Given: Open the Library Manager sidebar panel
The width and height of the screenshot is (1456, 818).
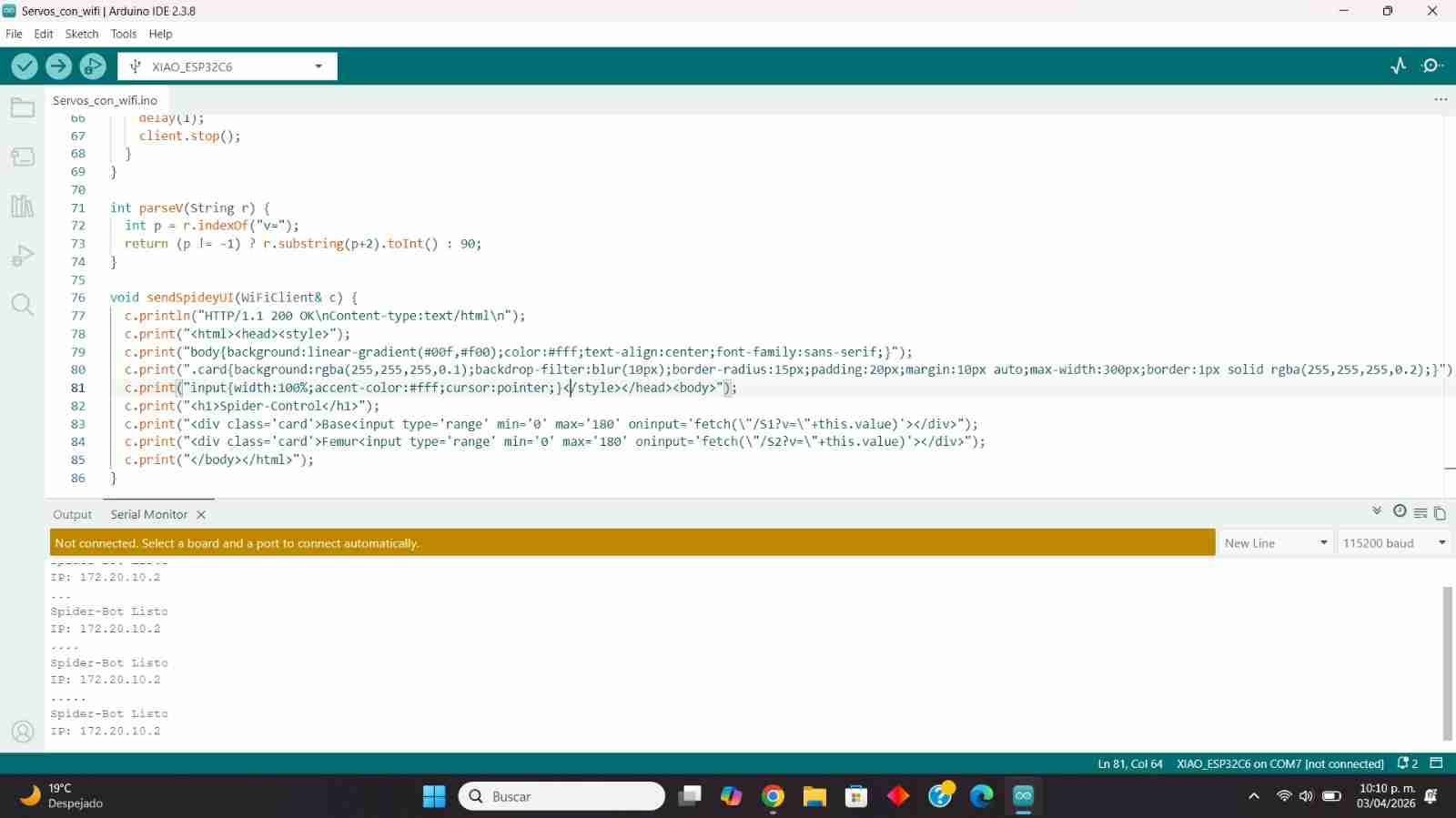Looking at the screenshot, I should (23, 206).
